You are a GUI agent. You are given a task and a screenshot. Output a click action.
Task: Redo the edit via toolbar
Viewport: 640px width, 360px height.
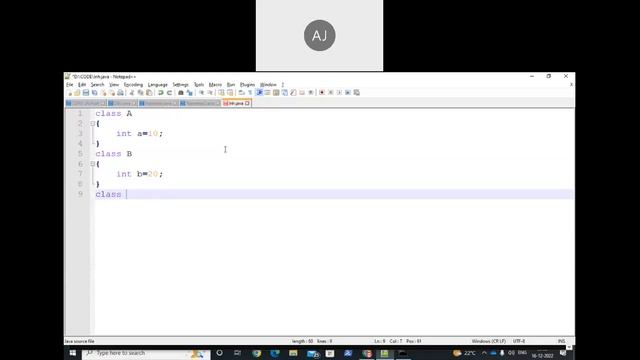point(169,93)
